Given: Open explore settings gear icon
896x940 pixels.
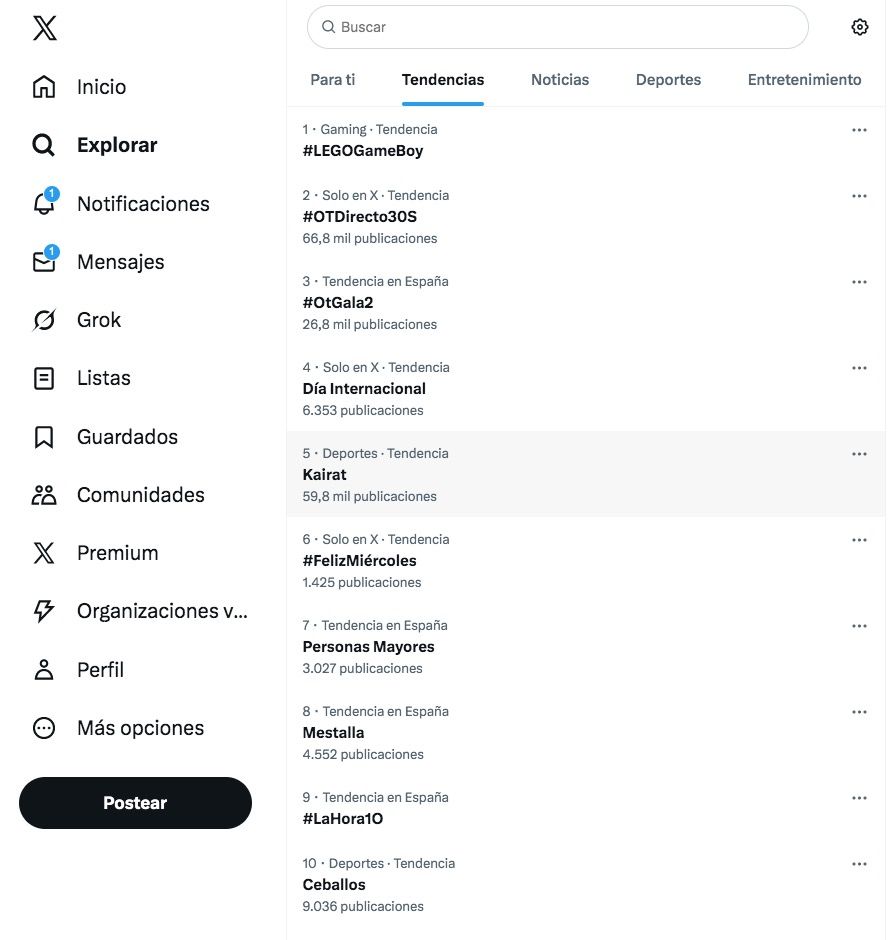Looking at the screenshot, I should (859, 27).
